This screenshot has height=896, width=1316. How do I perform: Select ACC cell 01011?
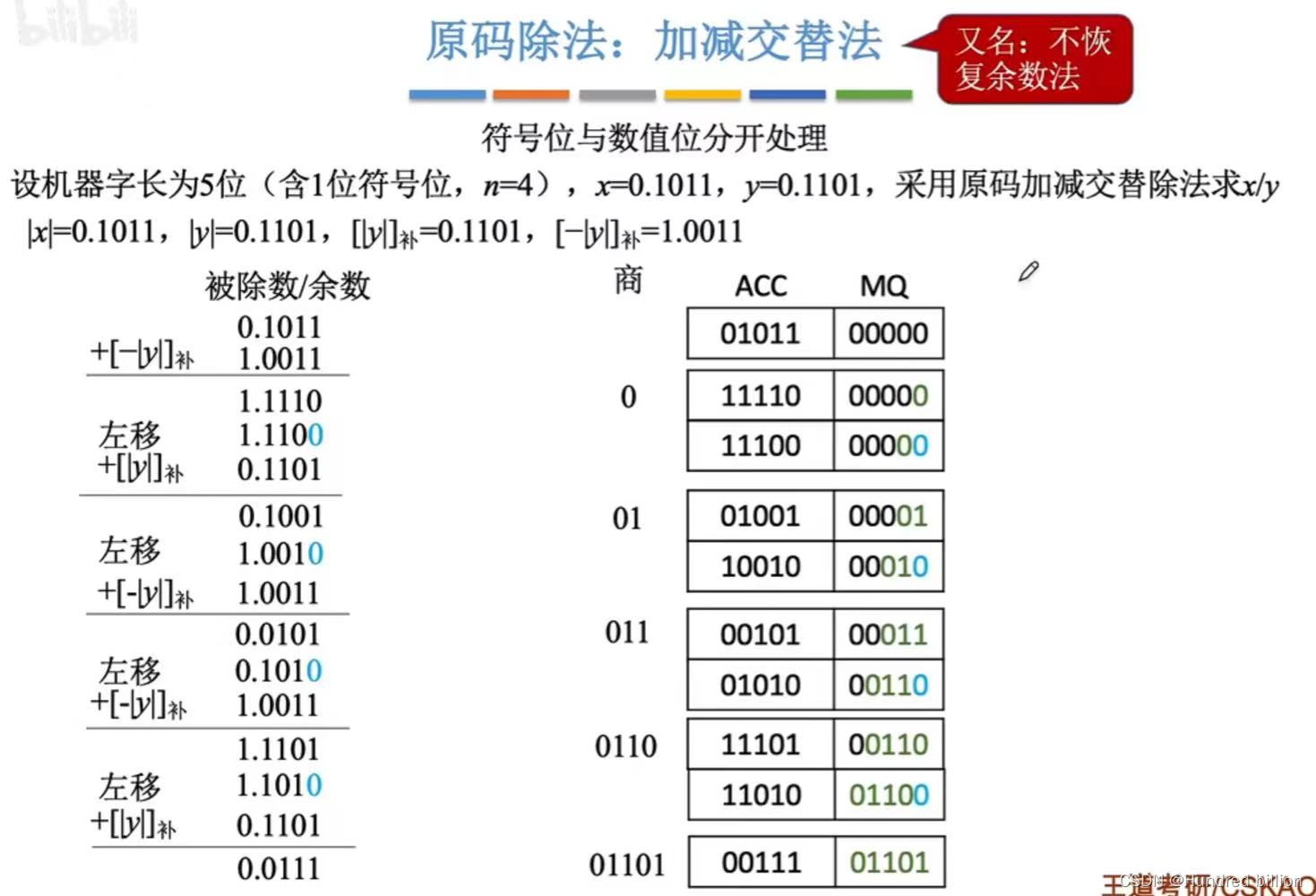pyautogui.click(x=761, y=333)
